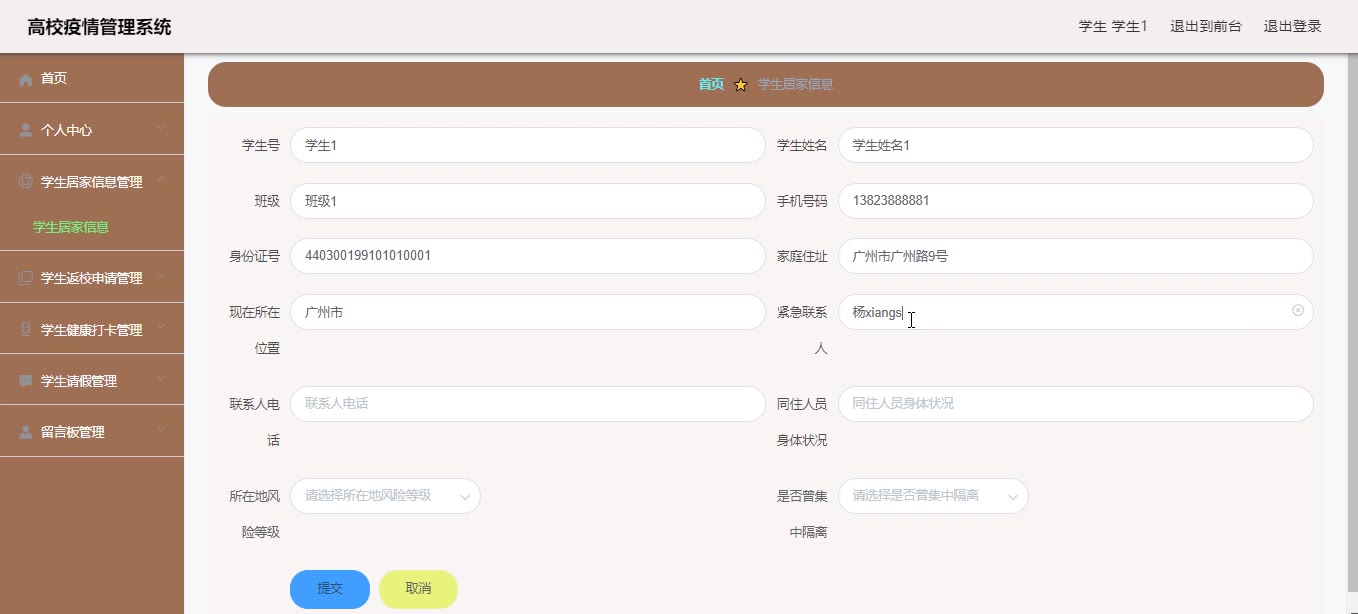Click the 学生 学生1 user label

(x=1113, y=26)
